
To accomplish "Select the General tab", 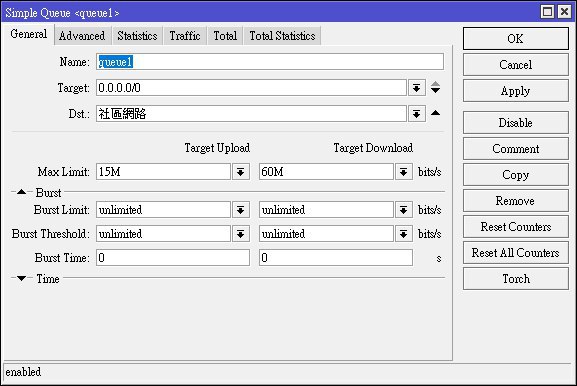I will coord(28,34).
